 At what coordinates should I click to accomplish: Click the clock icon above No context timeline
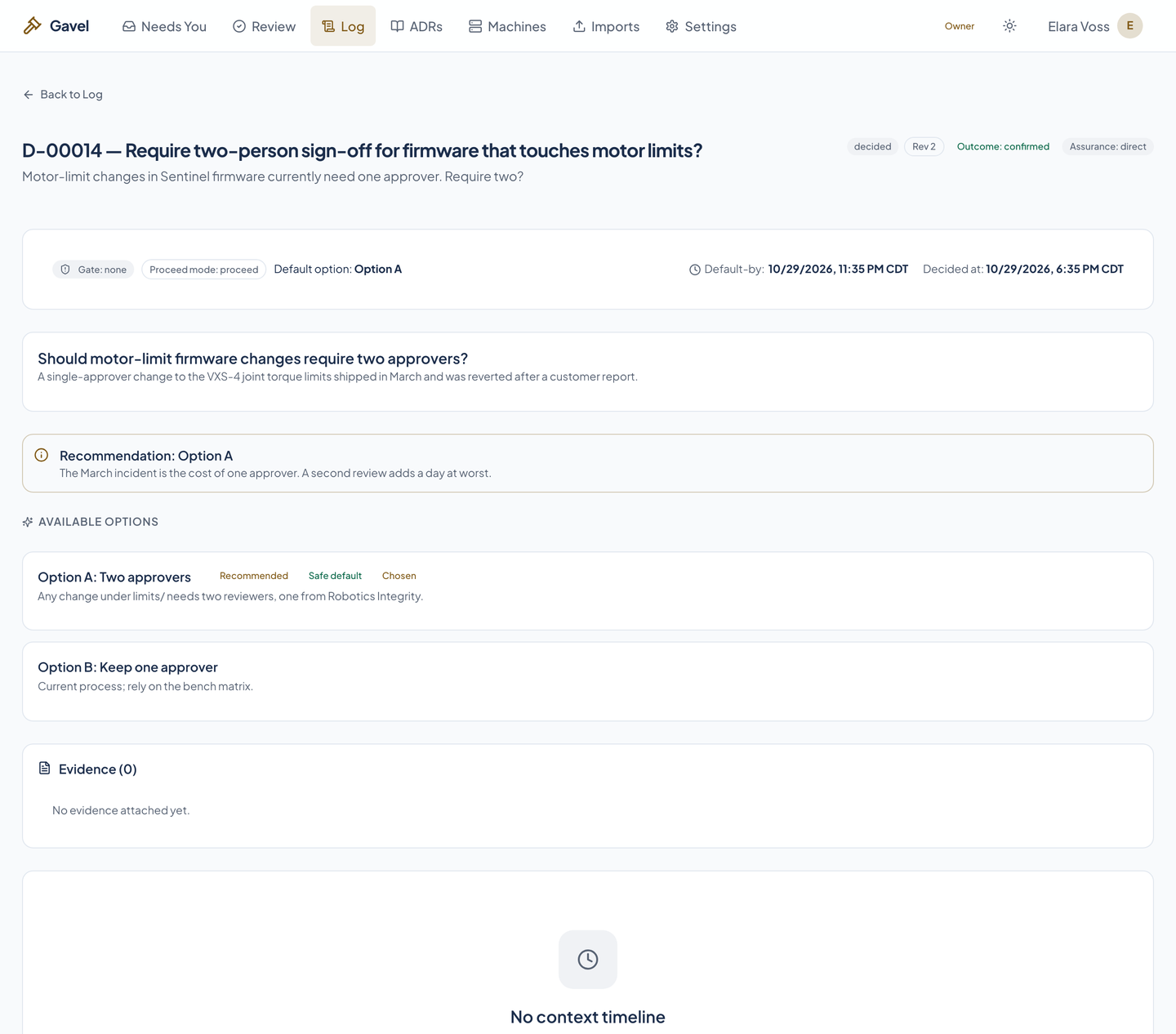(x=588, y=960)
